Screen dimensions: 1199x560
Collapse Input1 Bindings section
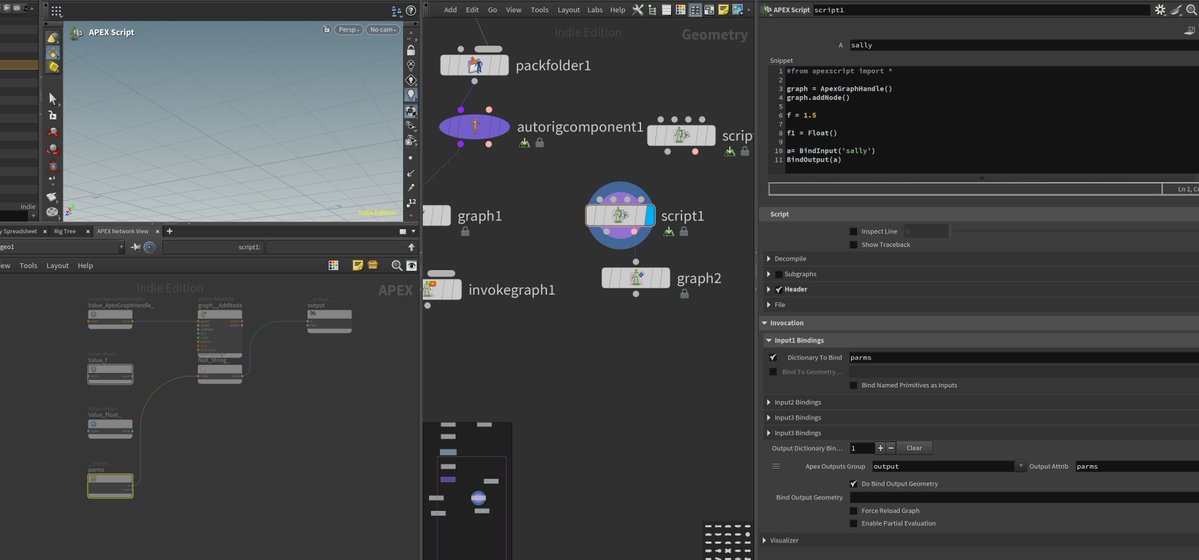coord(768,340)
